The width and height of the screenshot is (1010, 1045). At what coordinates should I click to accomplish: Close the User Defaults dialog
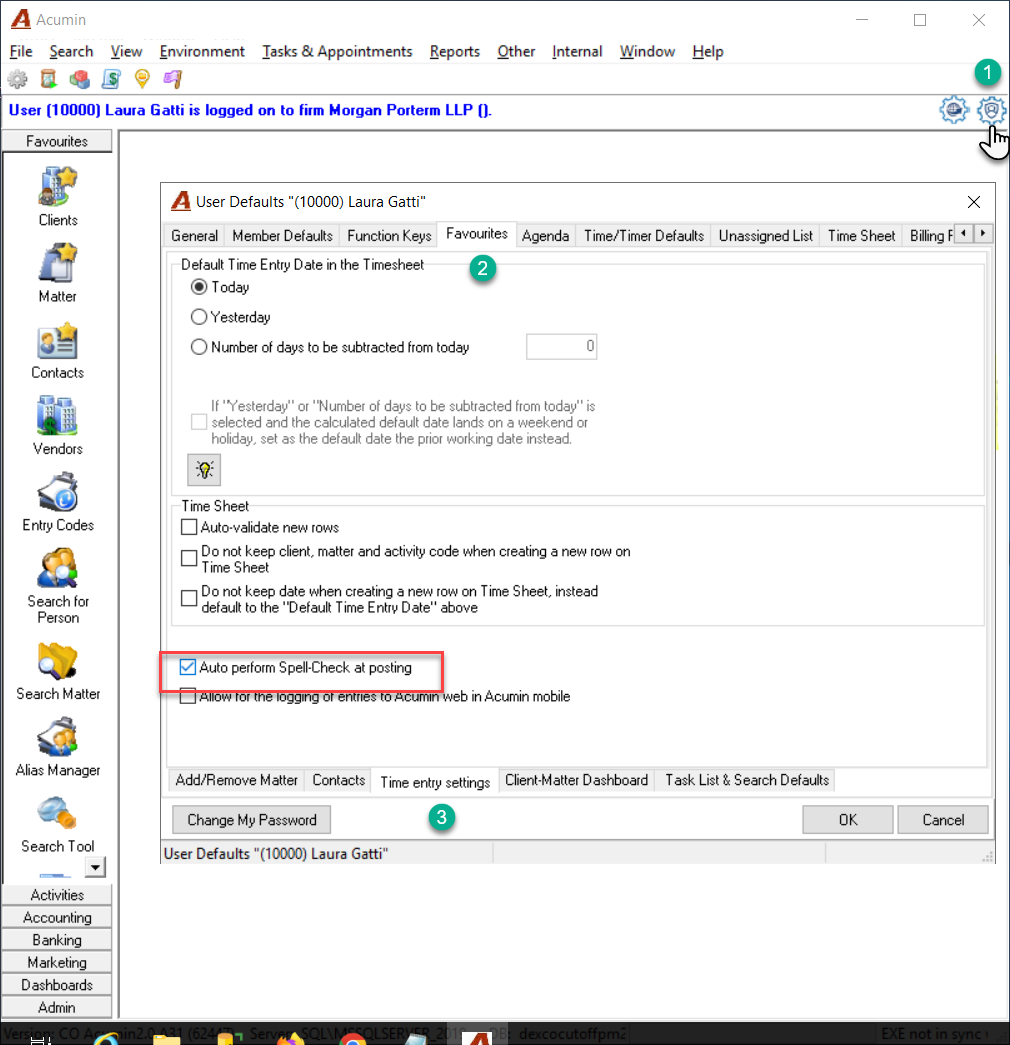point(973,202)
